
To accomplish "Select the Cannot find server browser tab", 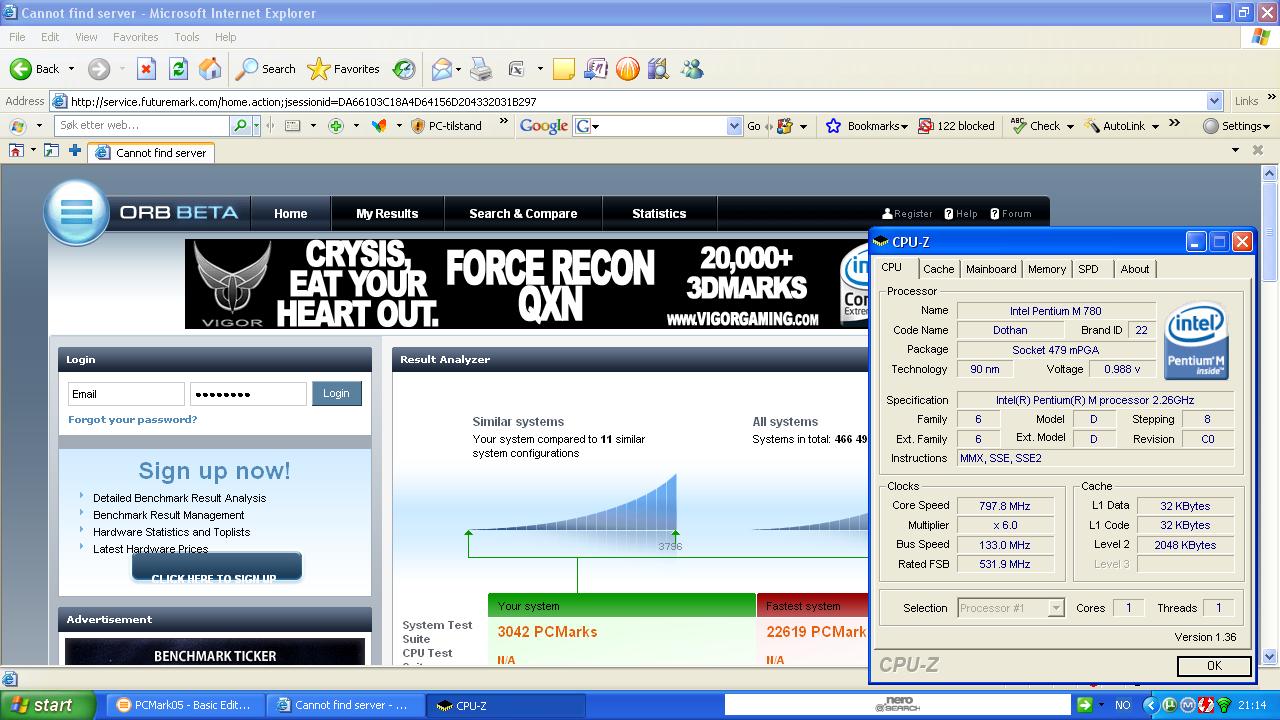I will (151, 153).
